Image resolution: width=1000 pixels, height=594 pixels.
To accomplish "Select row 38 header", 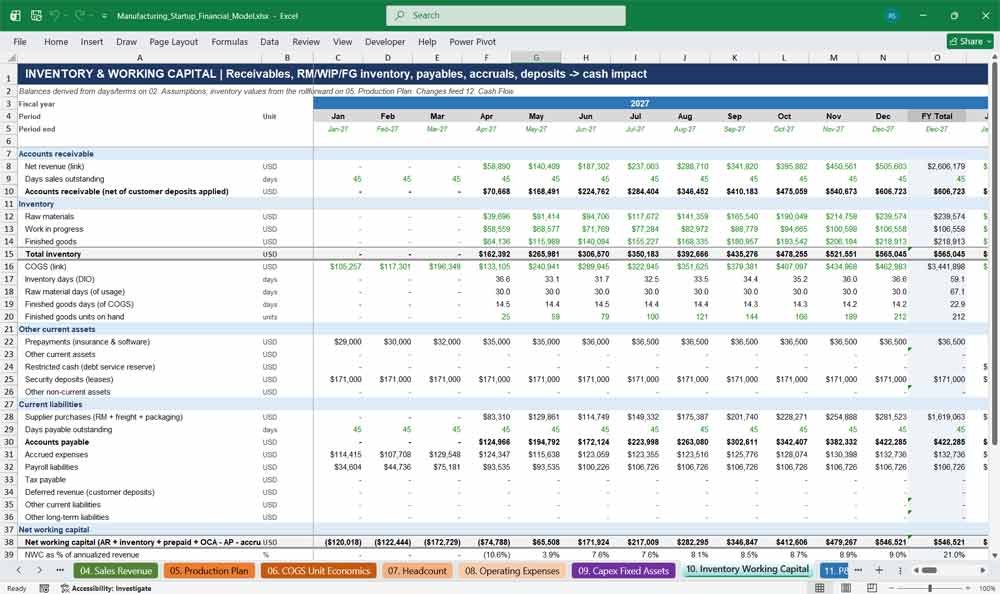I will coord(9,542).
